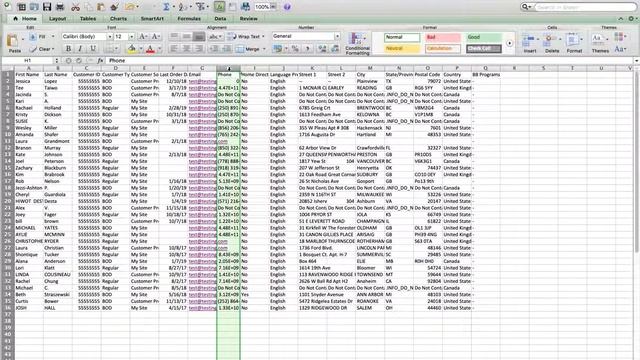The width and height of the screenshot is (640, 360).
Task: Collapse the ribbon with the caret button
Action: tap(621, 19)
